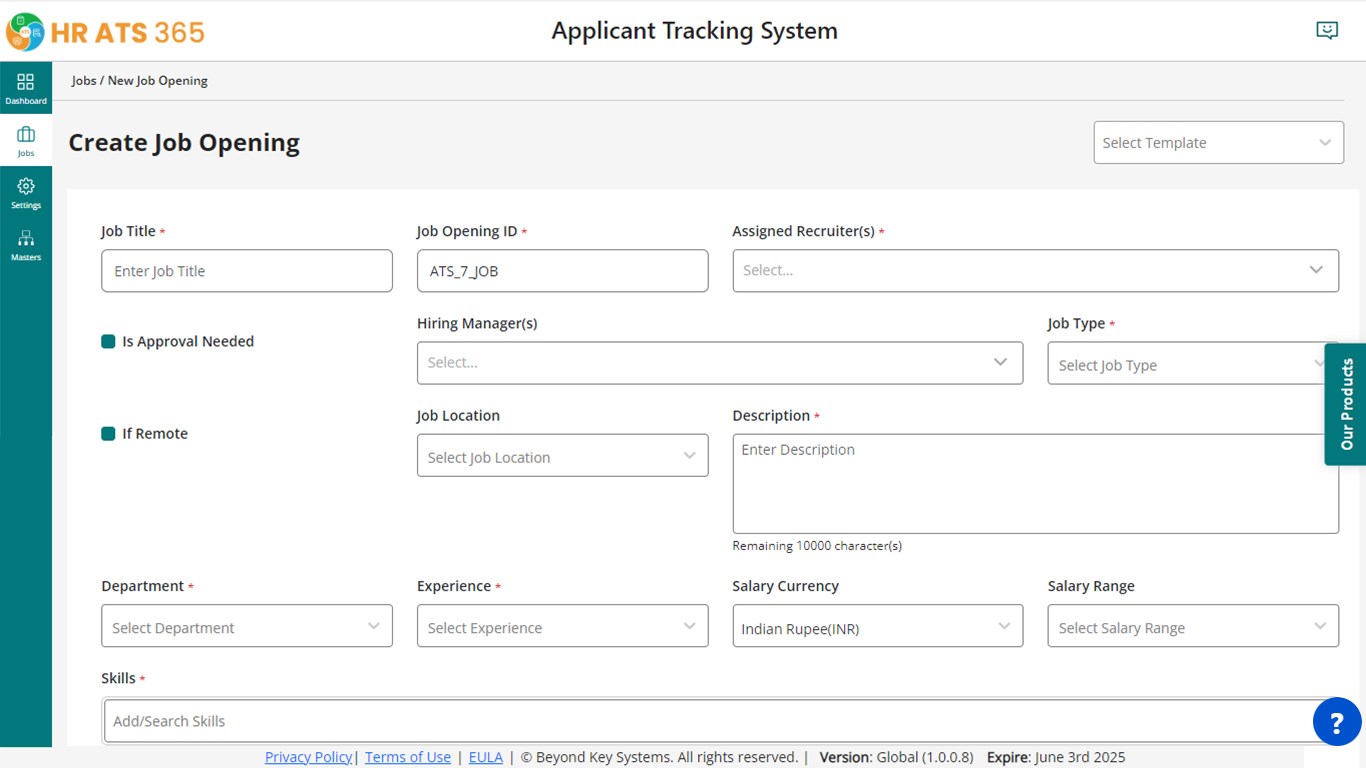Toggle the If Remote checkbox
1366x768 pixels.
(109, 434)
